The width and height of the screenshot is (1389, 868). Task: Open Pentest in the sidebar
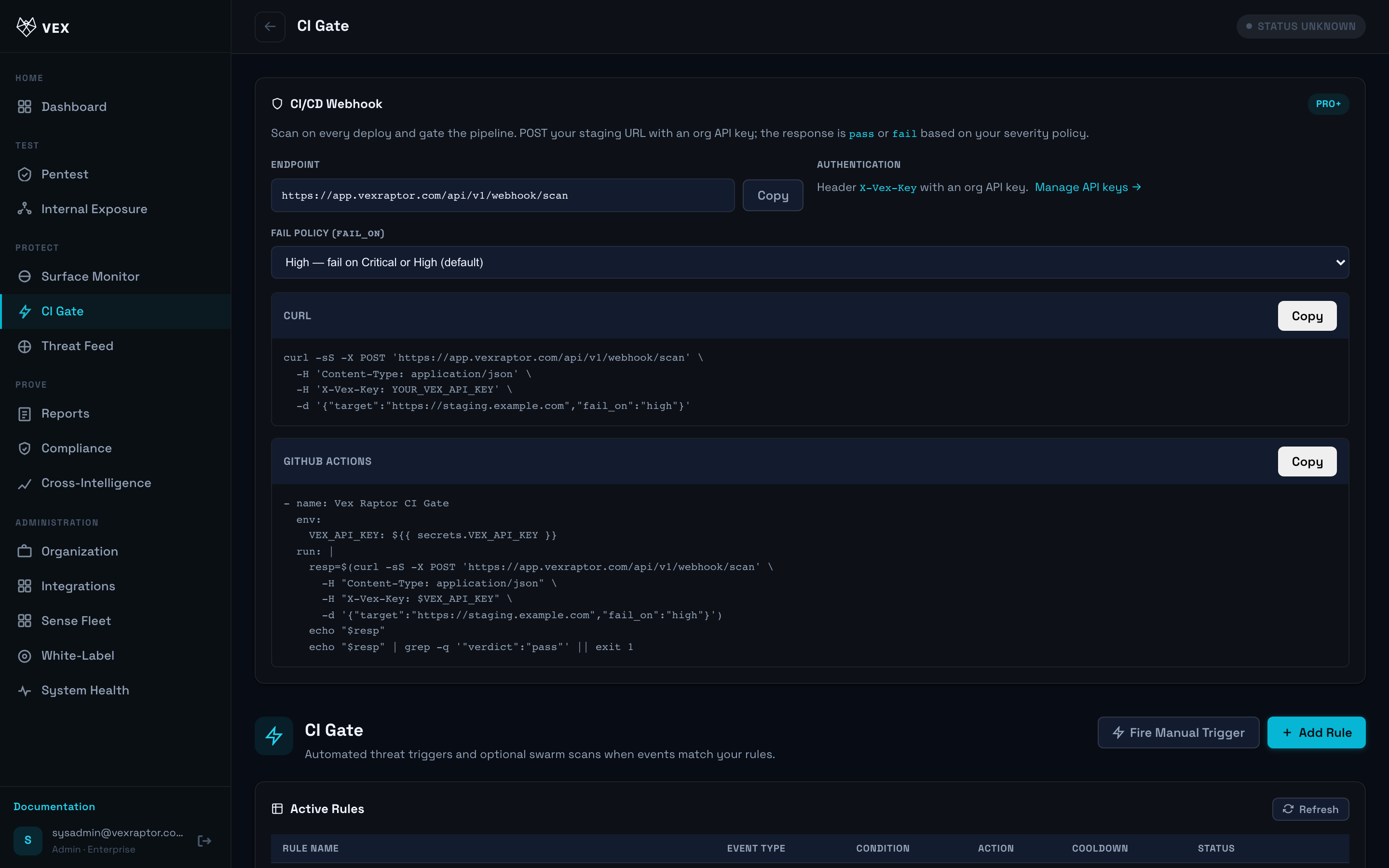[115, 175]
